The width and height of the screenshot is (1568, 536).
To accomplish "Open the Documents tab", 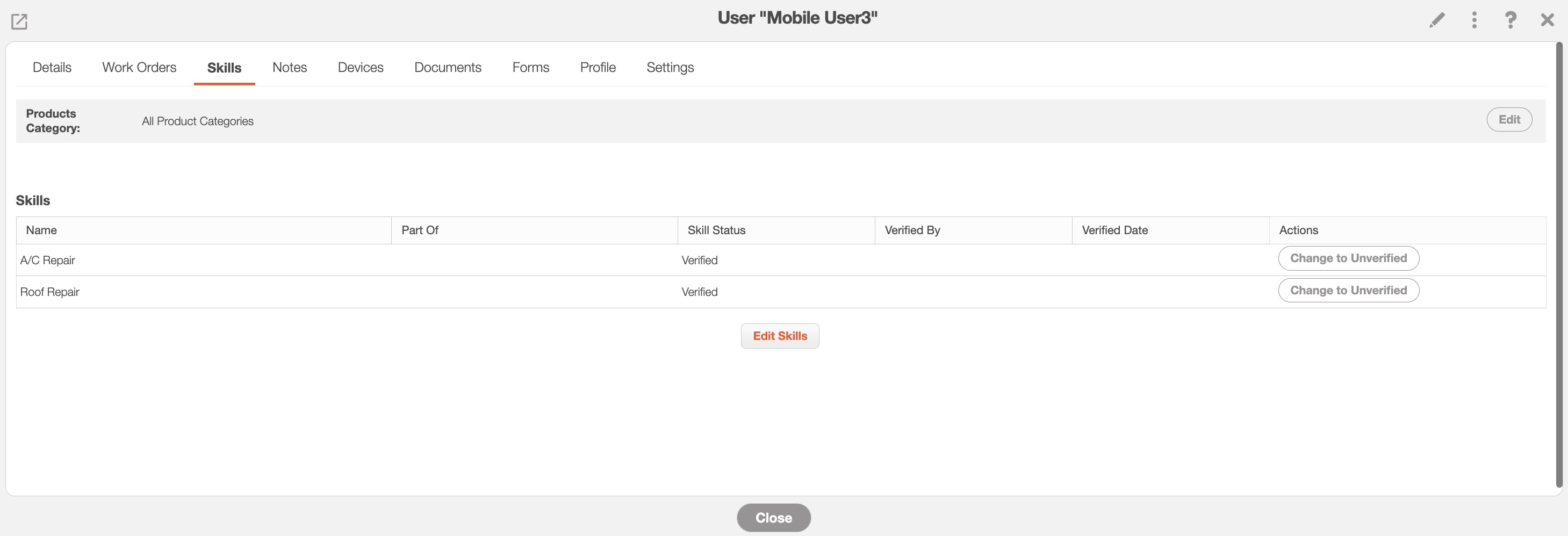I will click(x=448, y=68).
